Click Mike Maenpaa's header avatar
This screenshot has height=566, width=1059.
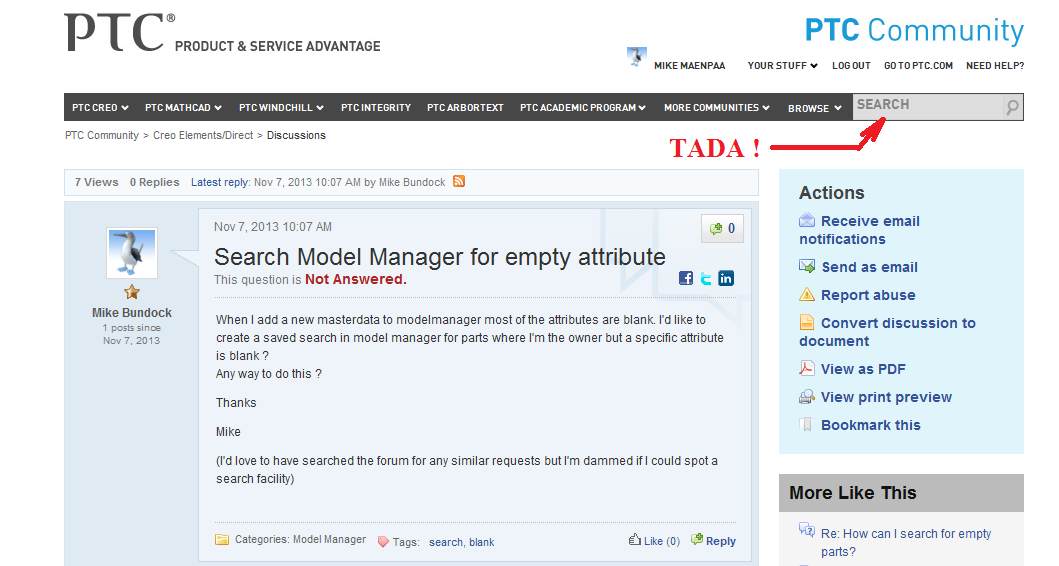click(636, 57)
